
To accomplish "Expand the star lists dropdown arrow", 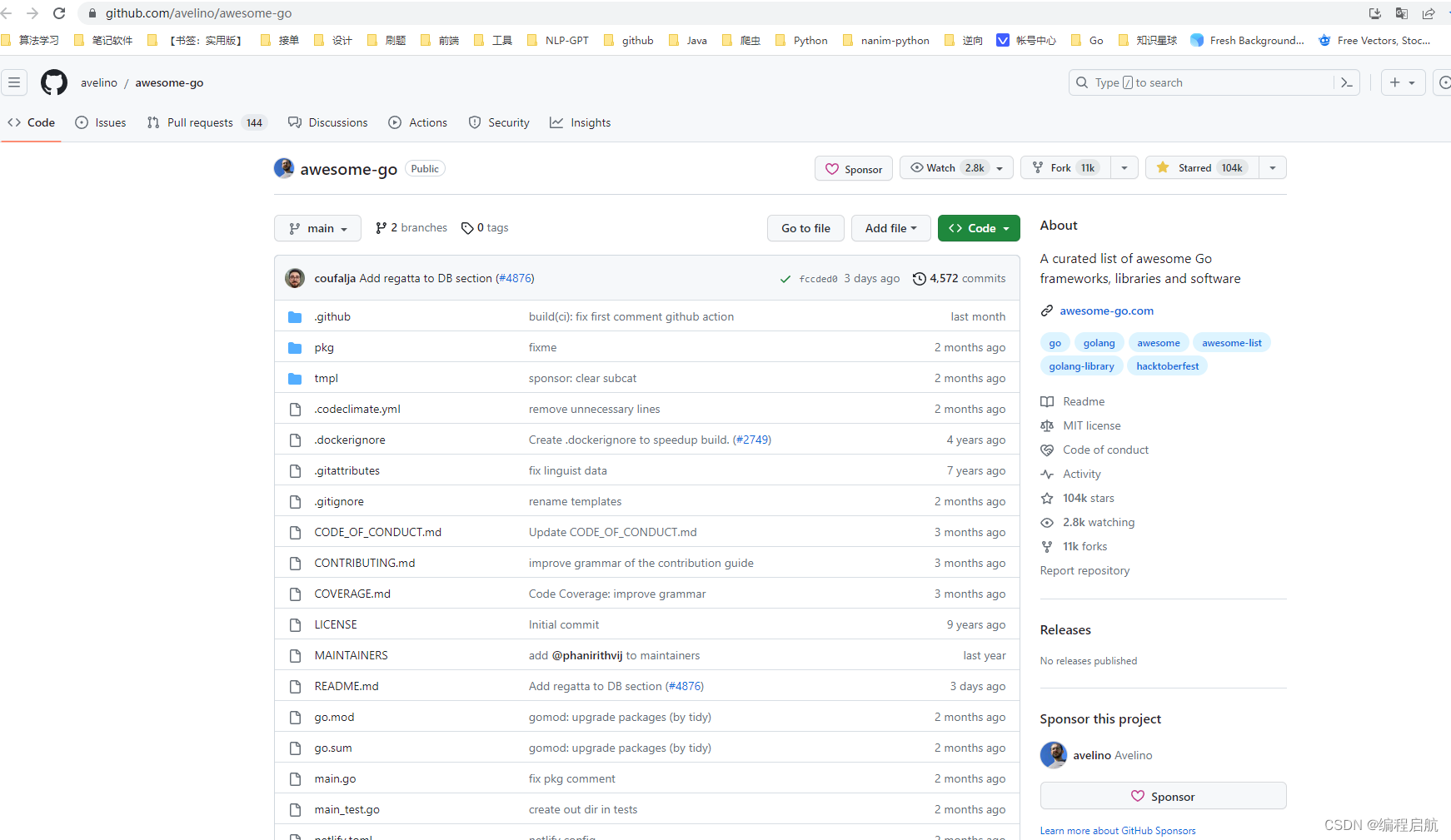I will pyautogui.click(x=1273, y=167).
